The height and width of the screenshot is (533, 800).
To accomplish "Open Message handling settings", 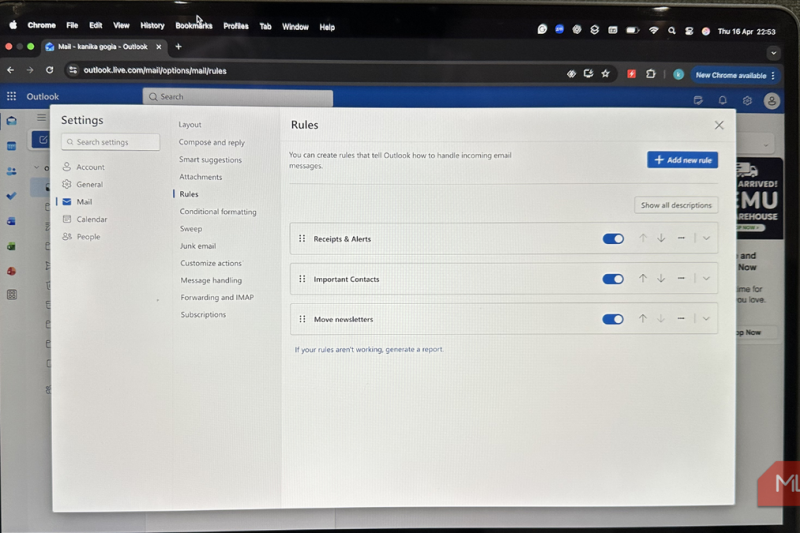I will click(211, 280).
